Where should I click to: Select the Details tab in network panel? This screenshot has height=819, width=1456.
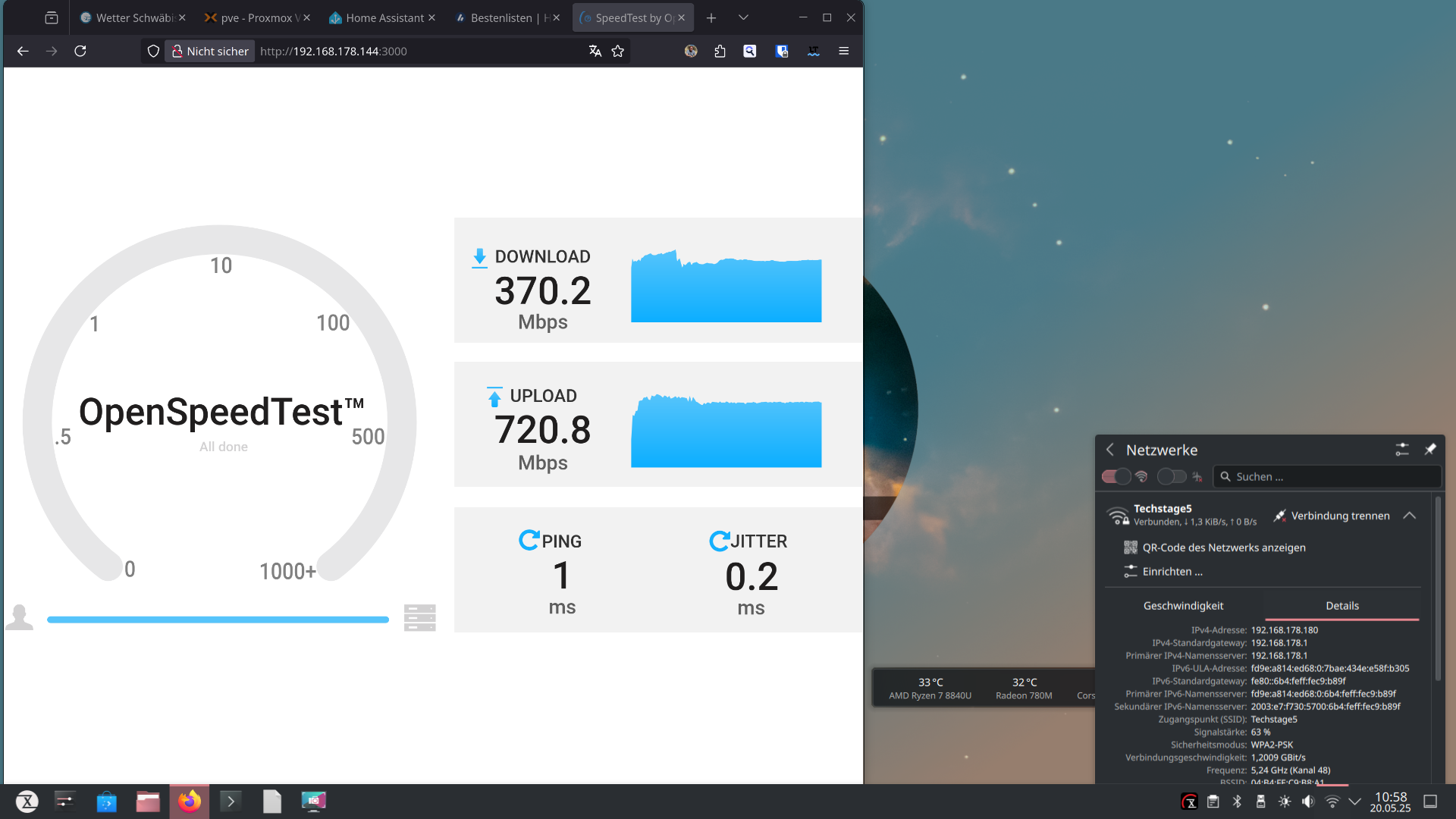pos(1342,606)
